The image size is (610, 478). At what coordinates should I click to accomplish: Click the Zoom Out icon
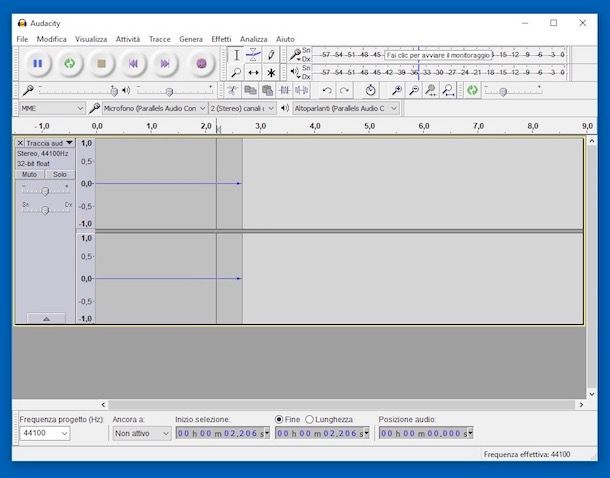pyautogui.click(x=414, y=91)
